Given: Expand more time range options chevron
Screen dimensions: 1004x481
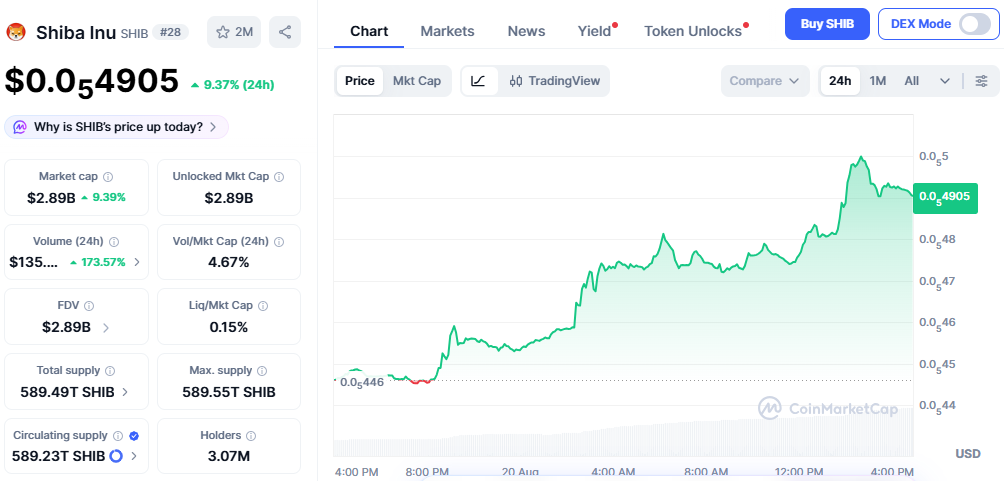Looking at the screenshot, I should point(945,81).
